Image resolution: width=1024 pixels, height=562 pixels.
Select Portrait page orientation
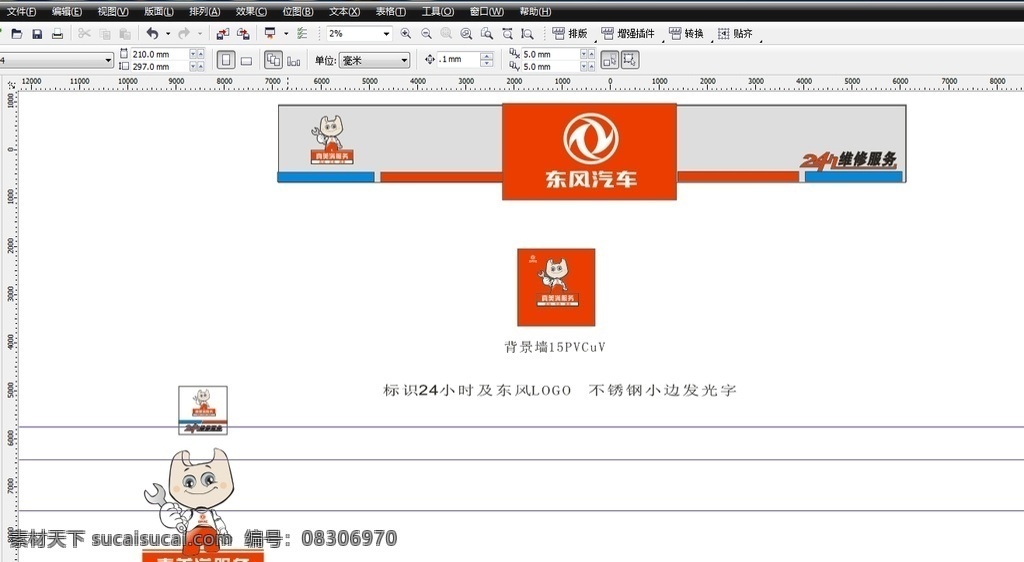coord(226,60)
